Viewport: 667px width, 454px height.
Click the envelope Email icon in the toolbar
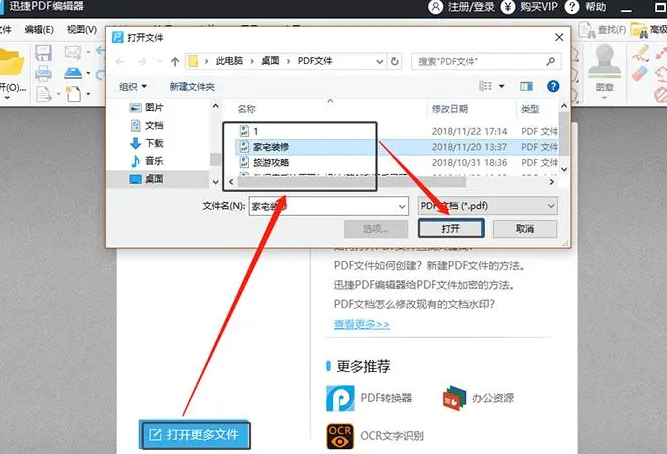point(72,52)
